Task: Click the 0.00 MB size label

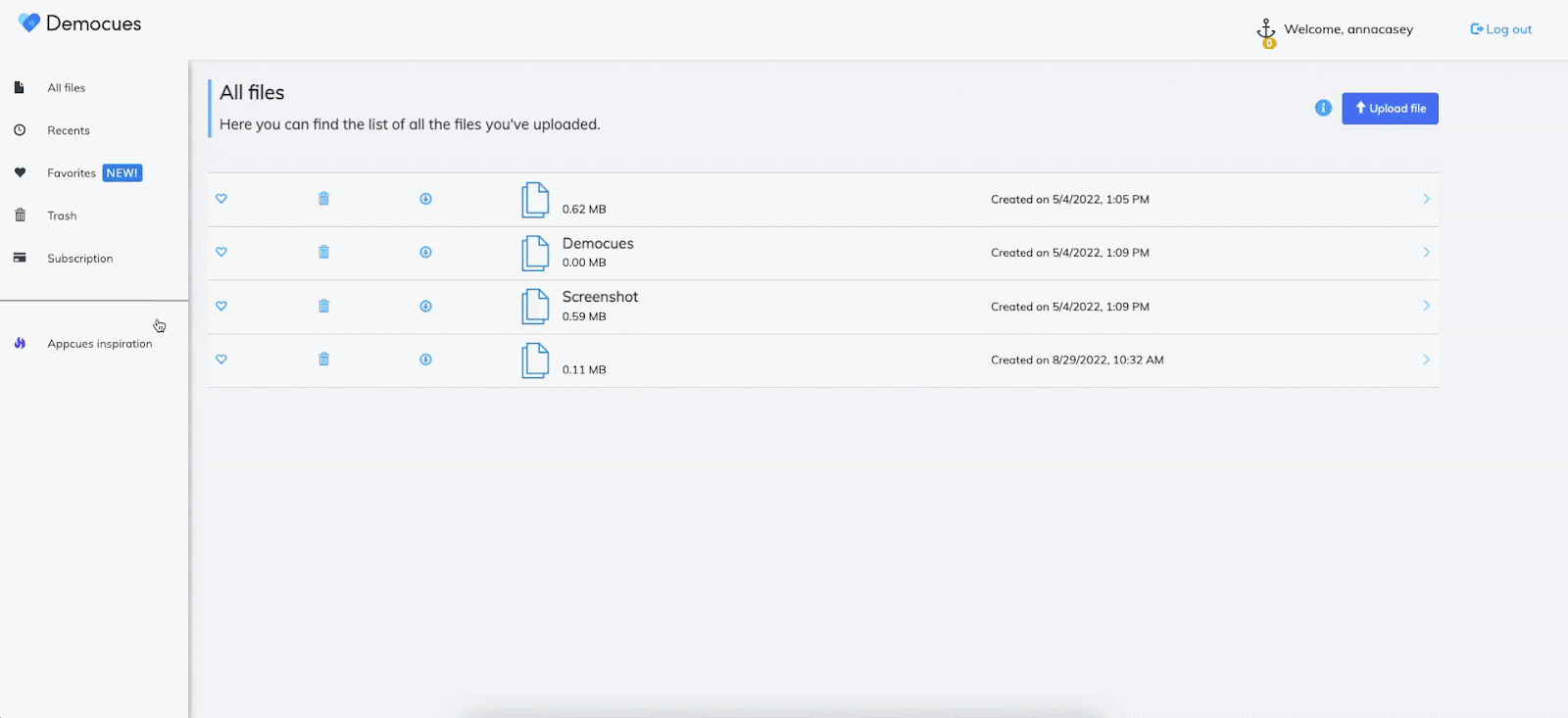Action: click(584, 263)
